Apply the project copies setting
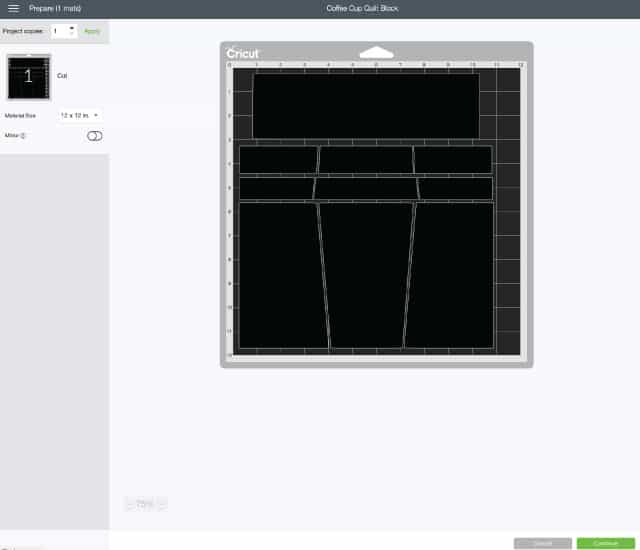Image resolution: width=640 pixels, height=550 pixels. [x=92, y=31]
